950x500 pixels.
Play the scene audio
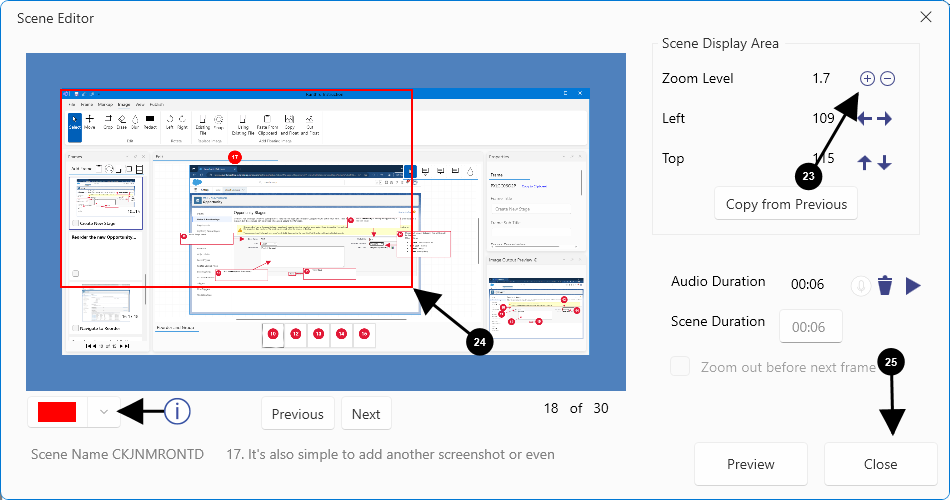(x=912, y=286)
